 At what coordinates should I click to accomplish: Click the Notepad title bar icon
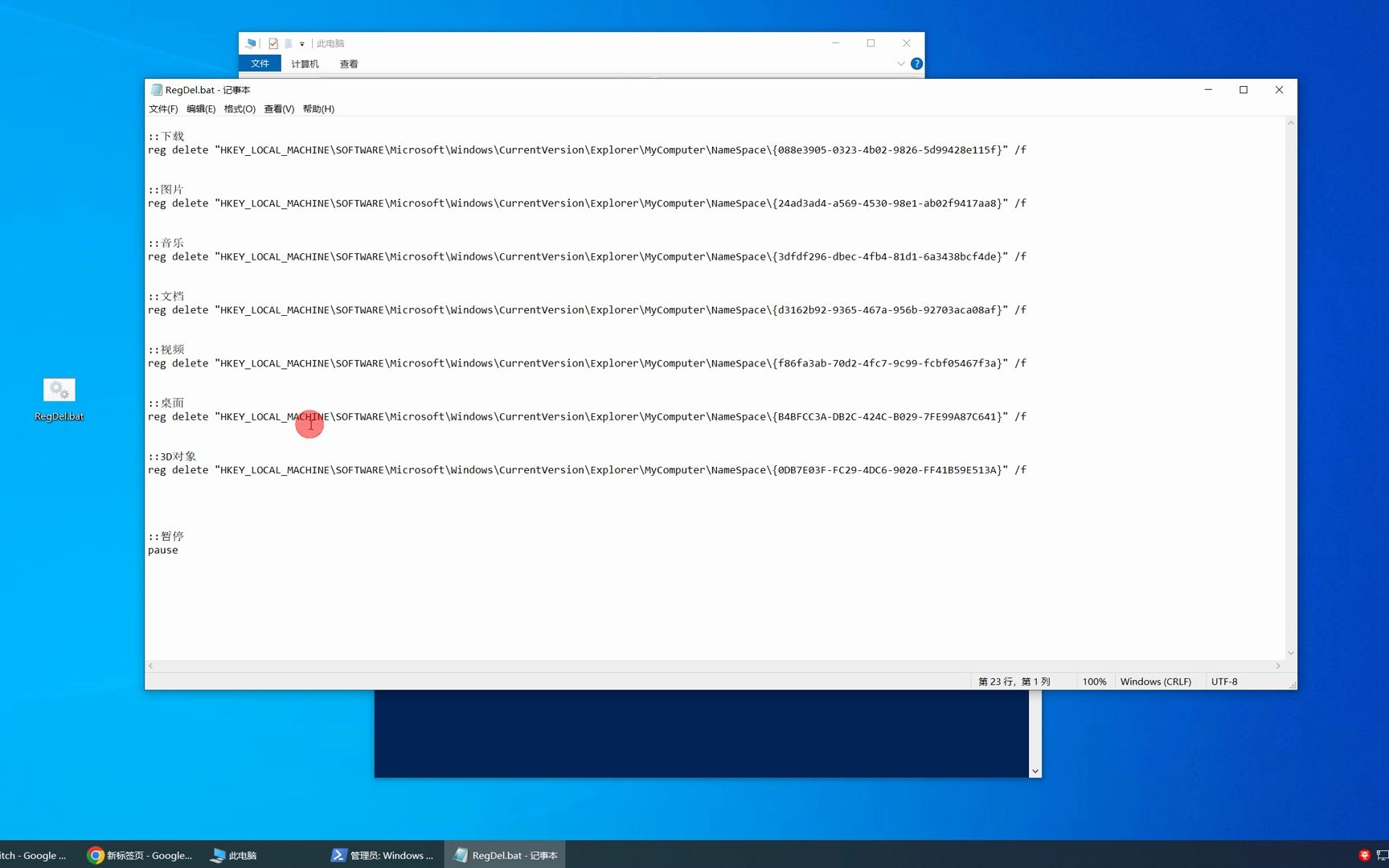pyautogui.click(x=156, y=90)
